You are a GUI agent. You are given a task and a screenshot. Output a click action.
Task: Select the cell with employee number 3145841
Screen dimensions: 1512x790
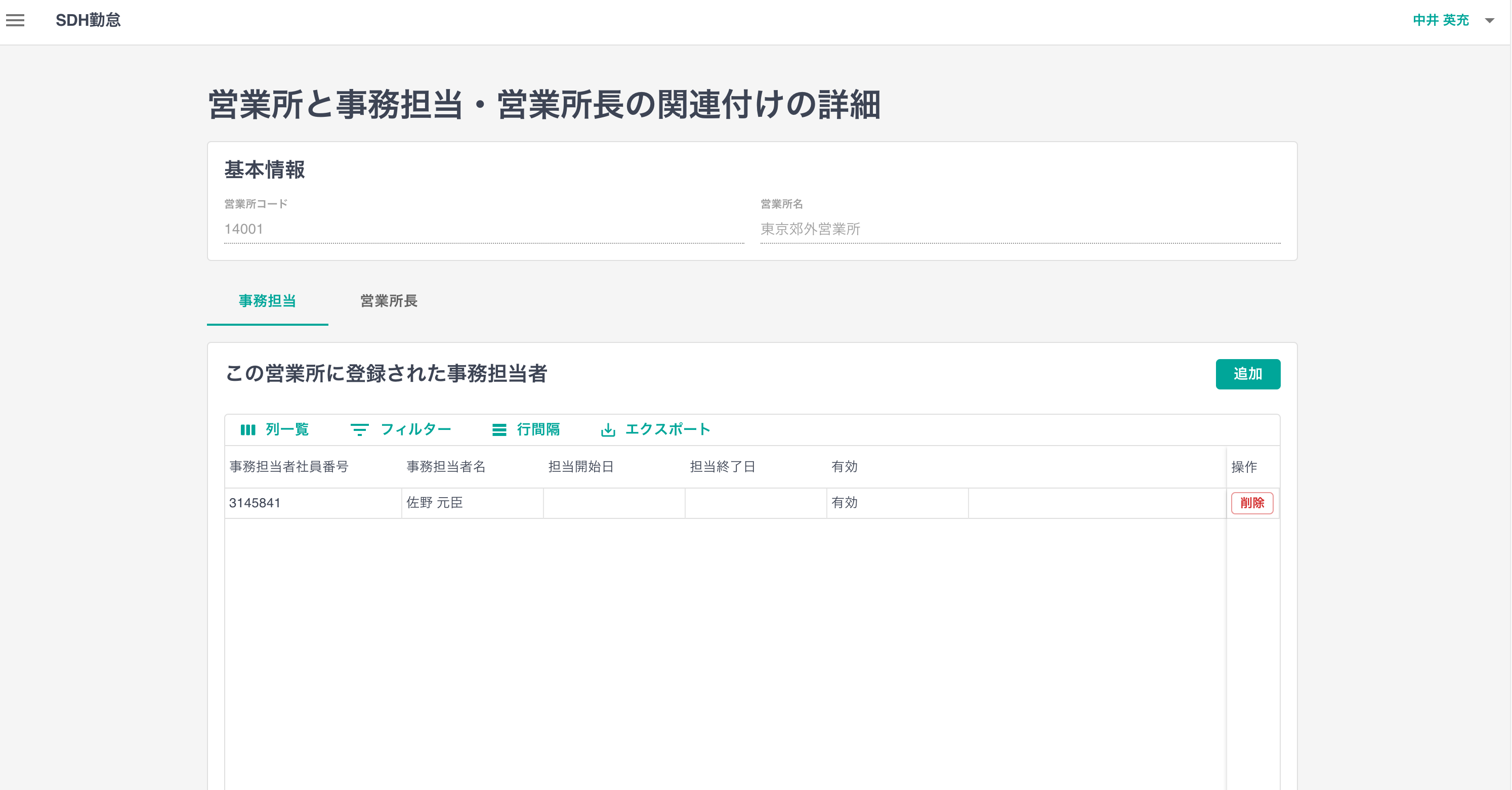point(312,503)
